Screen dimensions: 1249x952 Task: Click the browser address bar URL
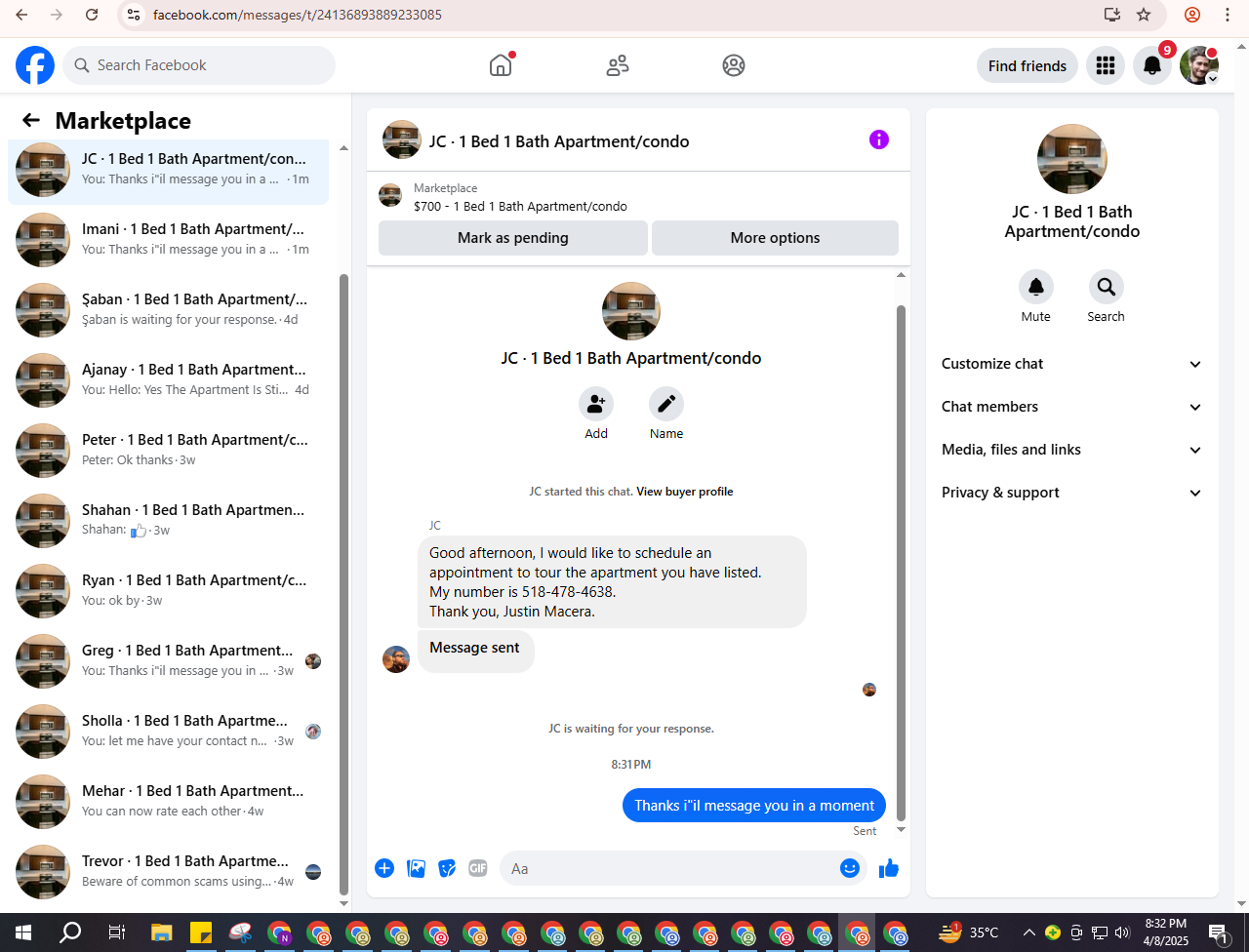point(298,15)
